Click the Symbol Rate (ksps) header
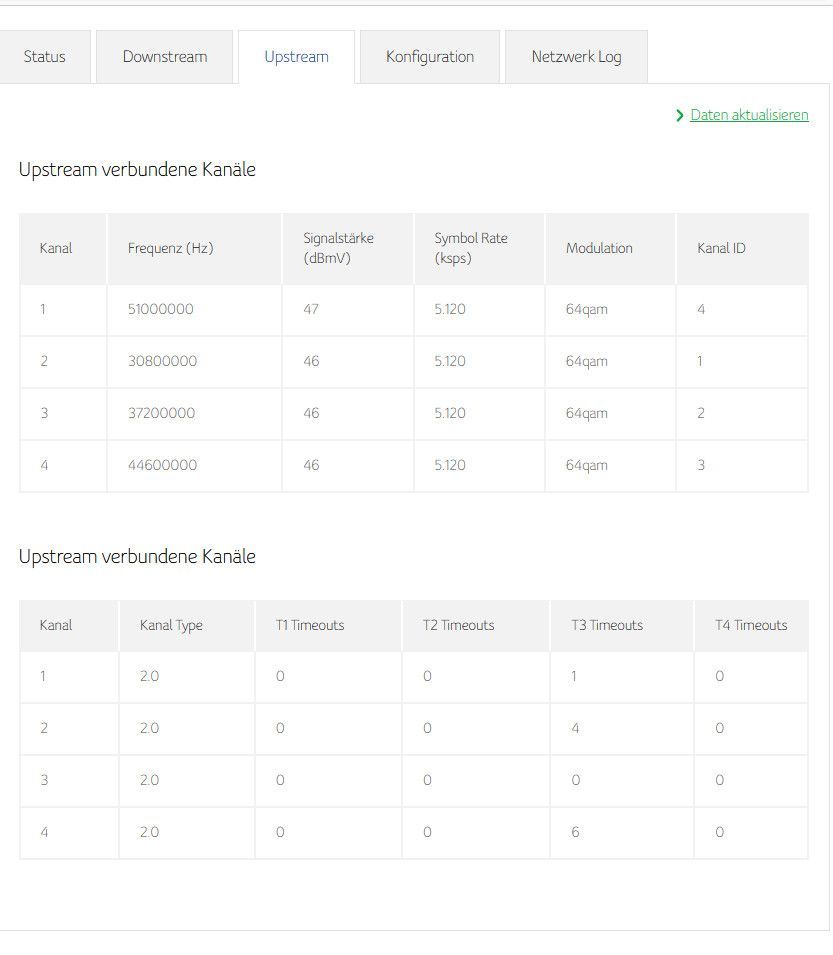 point(470,248)
